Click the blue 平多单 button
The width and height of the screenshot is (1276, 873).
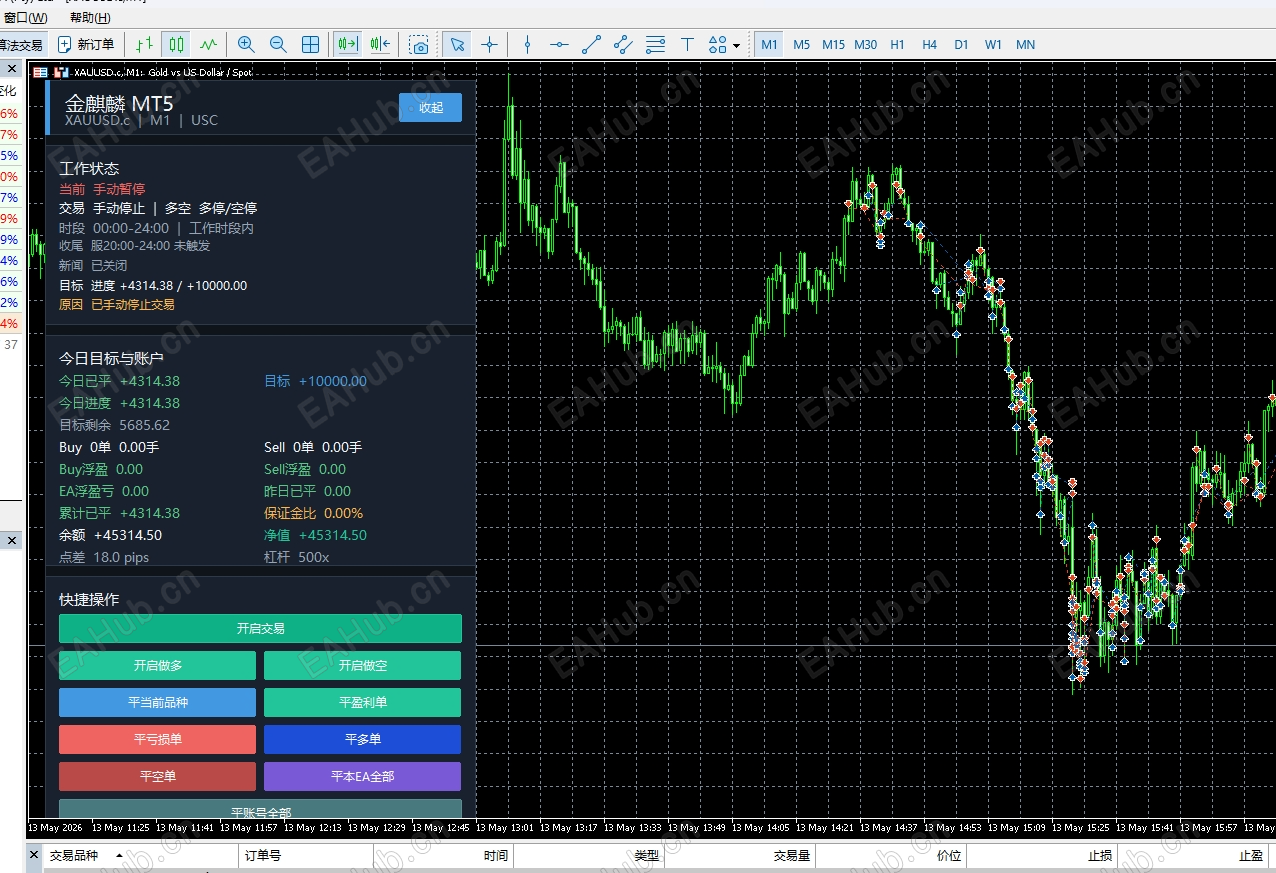[362, 739]
